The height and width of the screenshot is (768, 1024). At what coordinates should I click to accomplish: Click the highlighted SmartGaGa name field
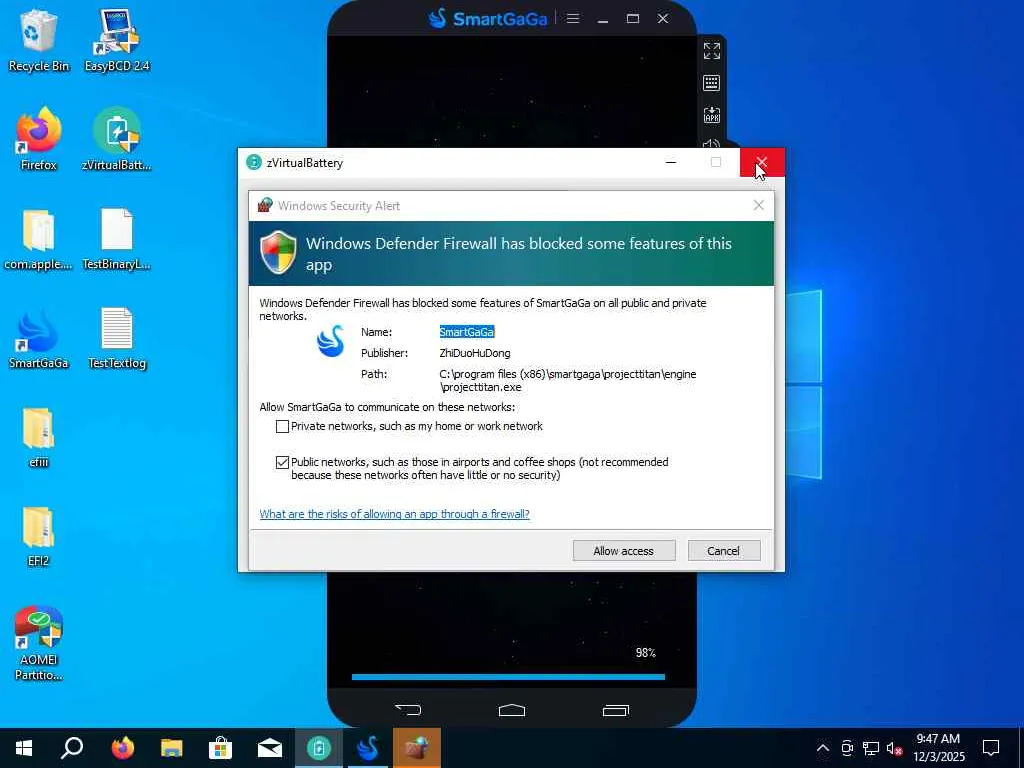pos(467,332)
